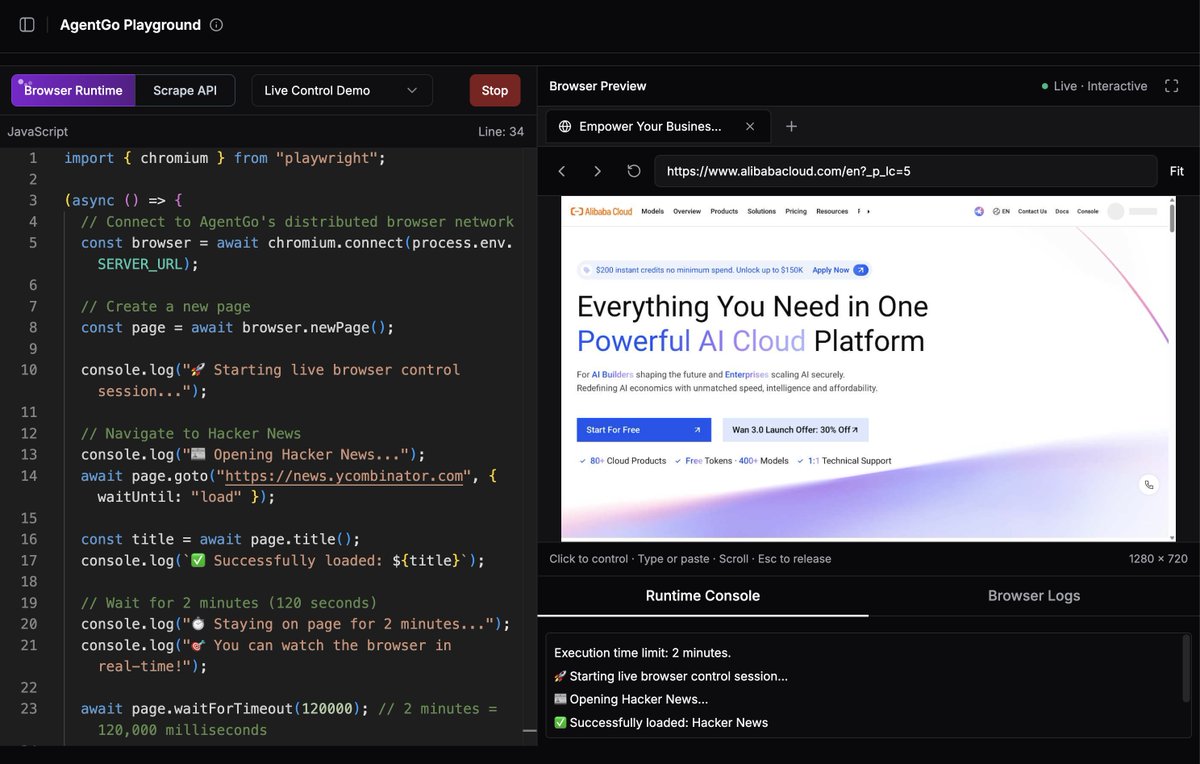Screen dimensions: 1200x764
Task: Open the Resources menu on the webpage
Action: coord(832,211)
